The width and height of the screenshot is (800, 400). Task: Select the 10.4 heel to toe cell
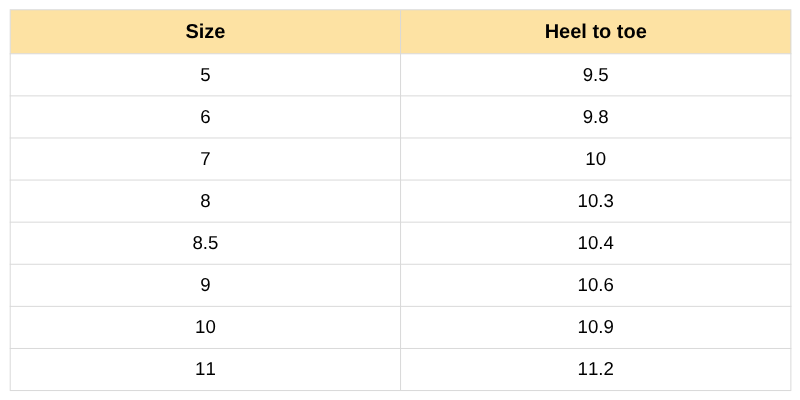595,243
